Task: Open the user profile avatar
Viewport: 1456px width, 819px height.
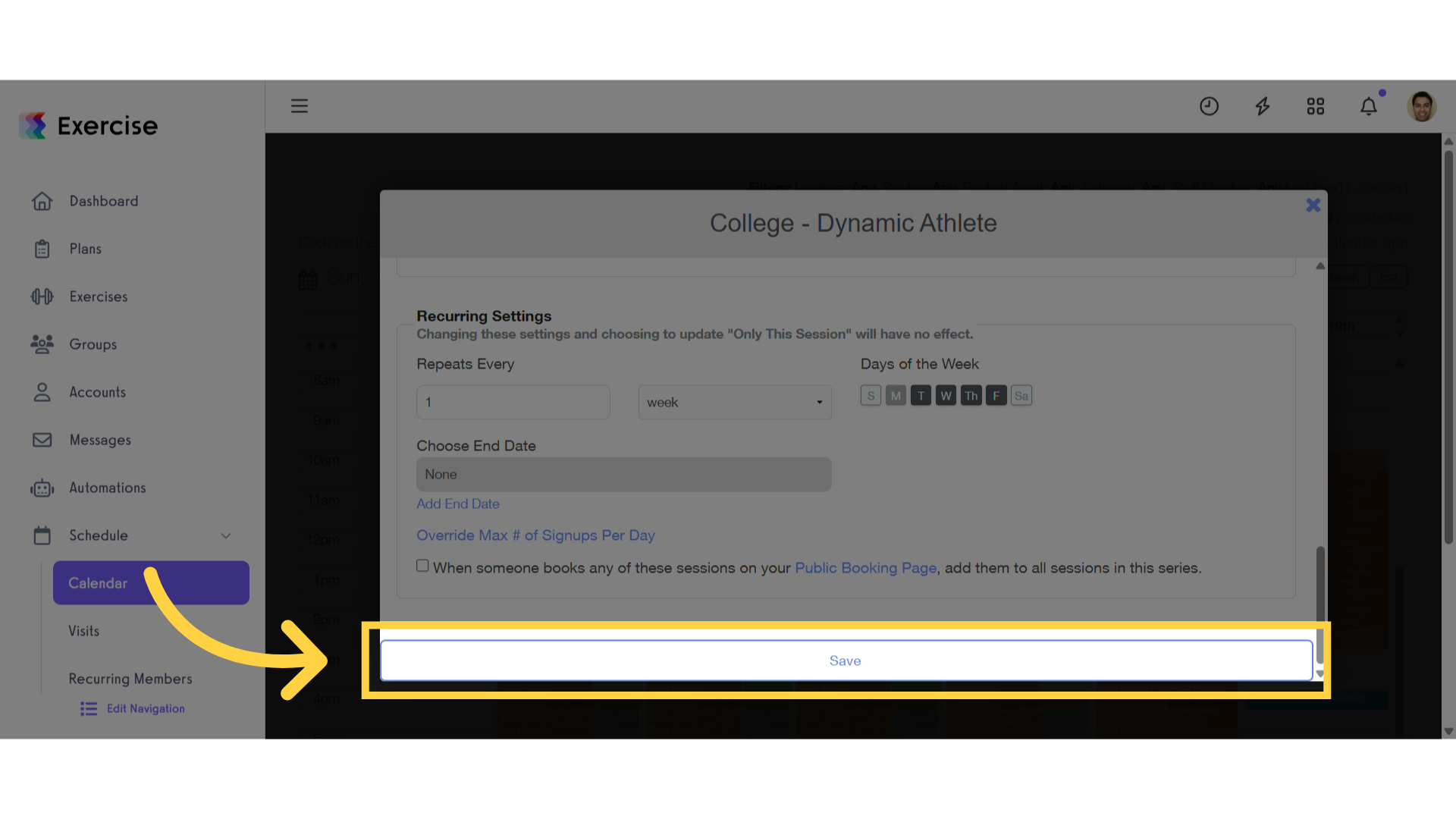Action: point(1422,106)
